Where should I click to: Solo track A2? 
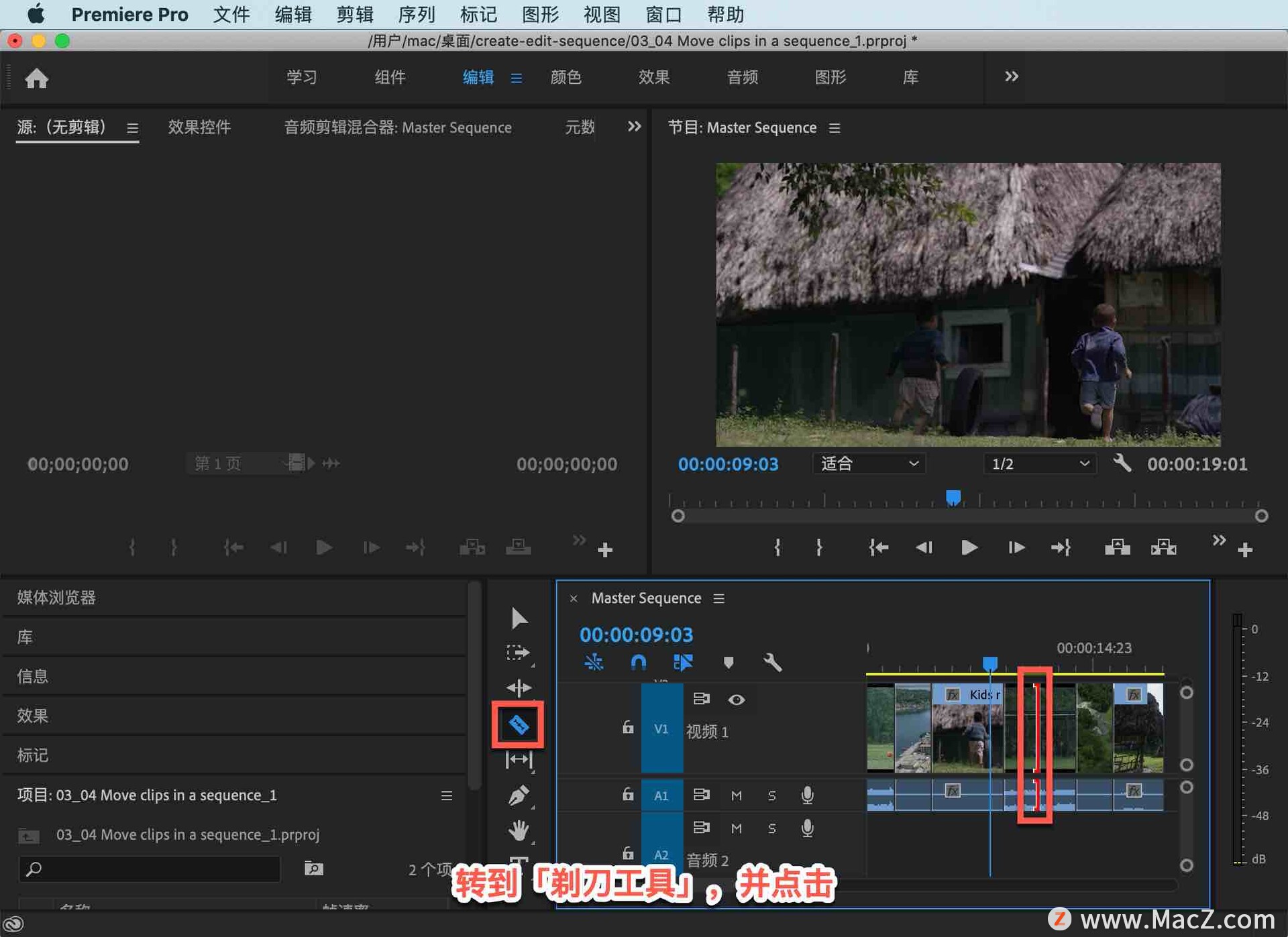(x=771, y=828)
